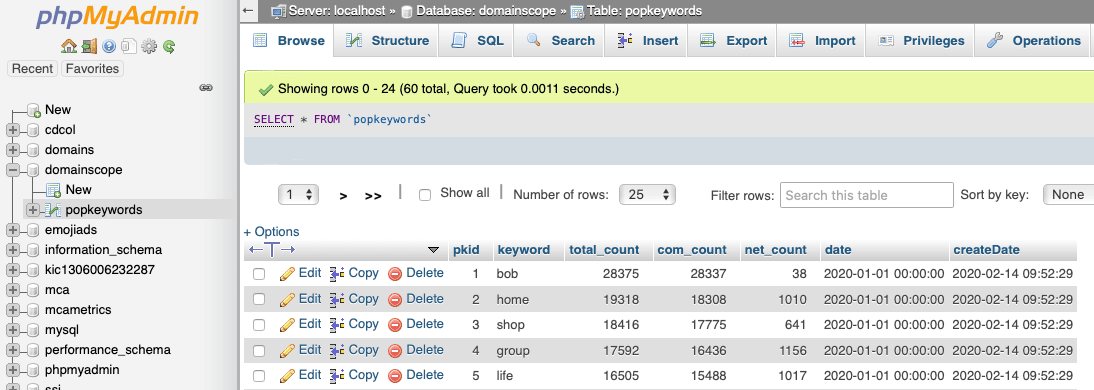
Task: Click the New table icon under domainscope
Action: point(53,190)
